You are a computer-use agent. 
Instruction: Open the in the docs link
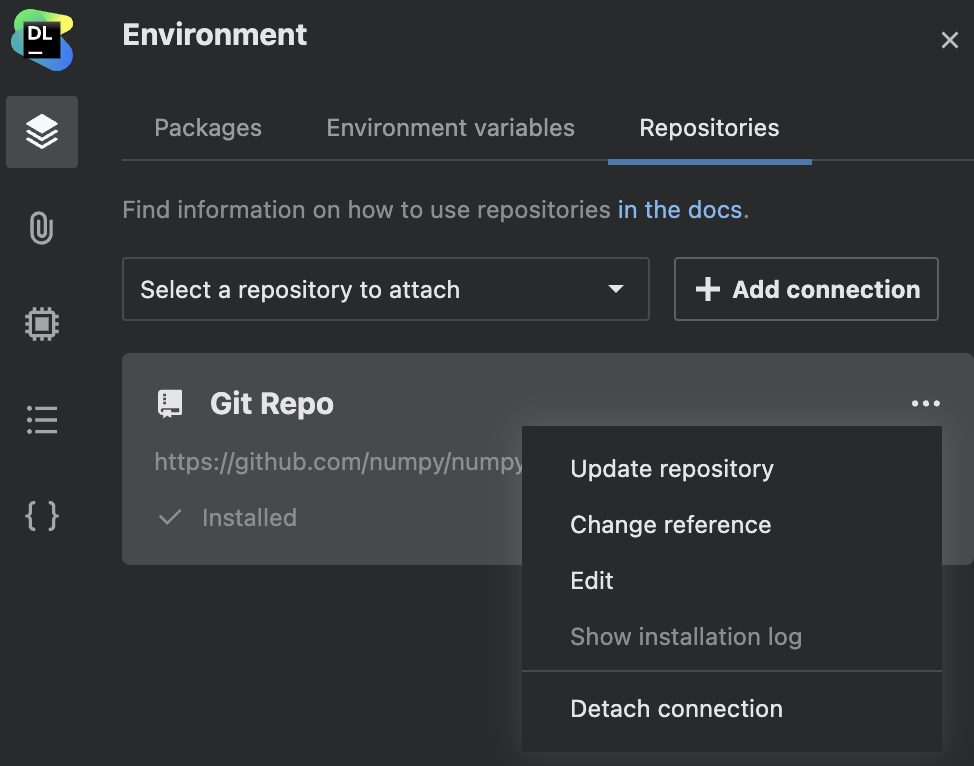[x=680, y=210]
